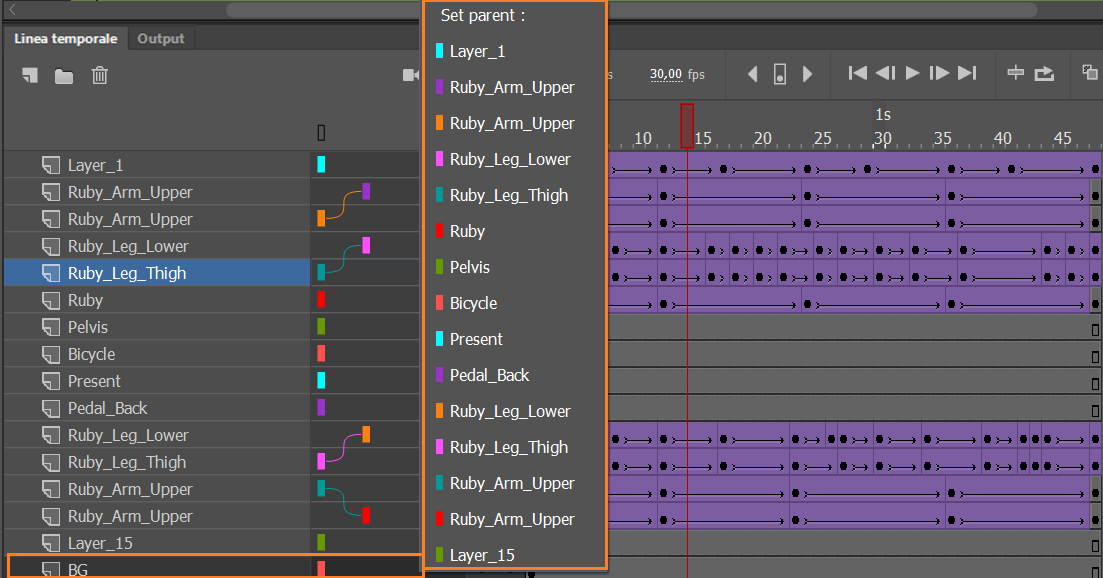Click the red parenting swatch of Ruby layer
The height and width of the screenshot is (578, 1103).
321,300
